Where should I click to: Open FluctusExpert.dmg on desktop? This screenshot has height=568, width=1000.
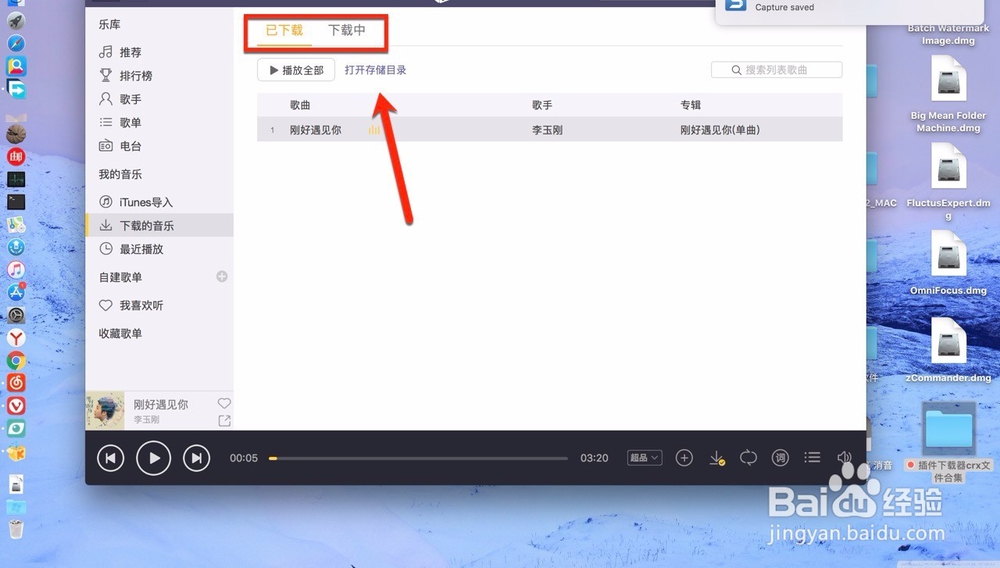pos(948,168)
